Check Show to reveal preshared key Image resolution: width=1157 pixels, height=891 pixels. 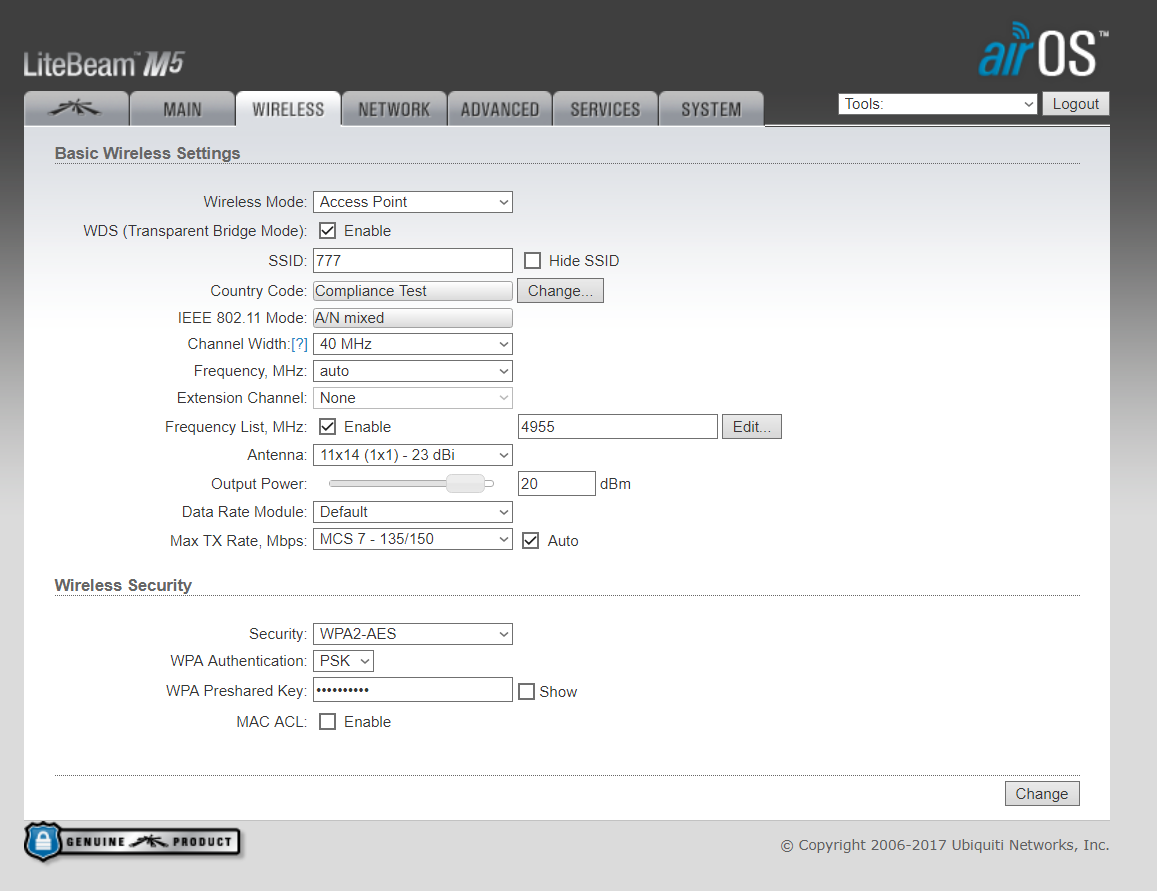526,692
